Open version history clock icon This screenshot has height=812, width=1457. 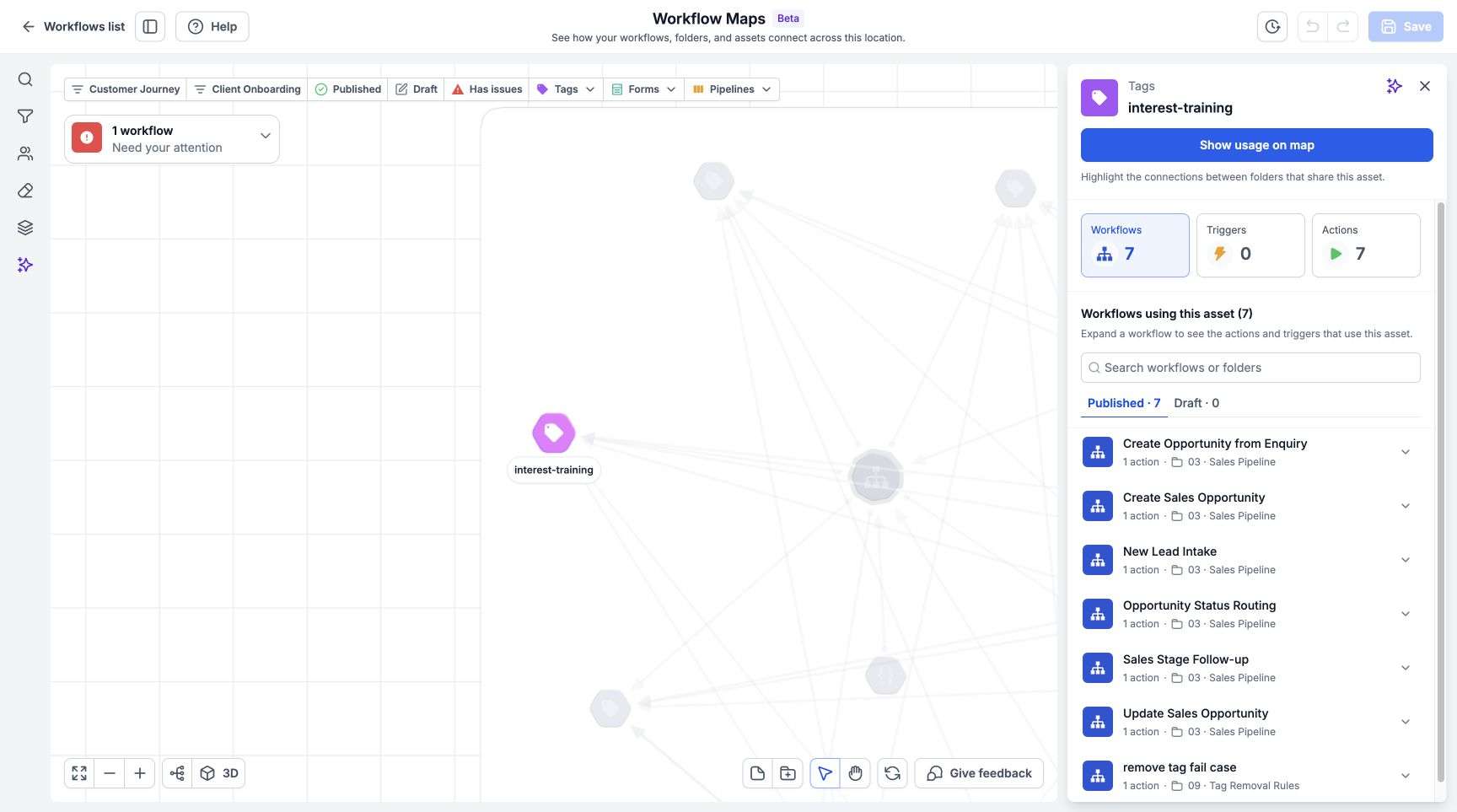1272,26
